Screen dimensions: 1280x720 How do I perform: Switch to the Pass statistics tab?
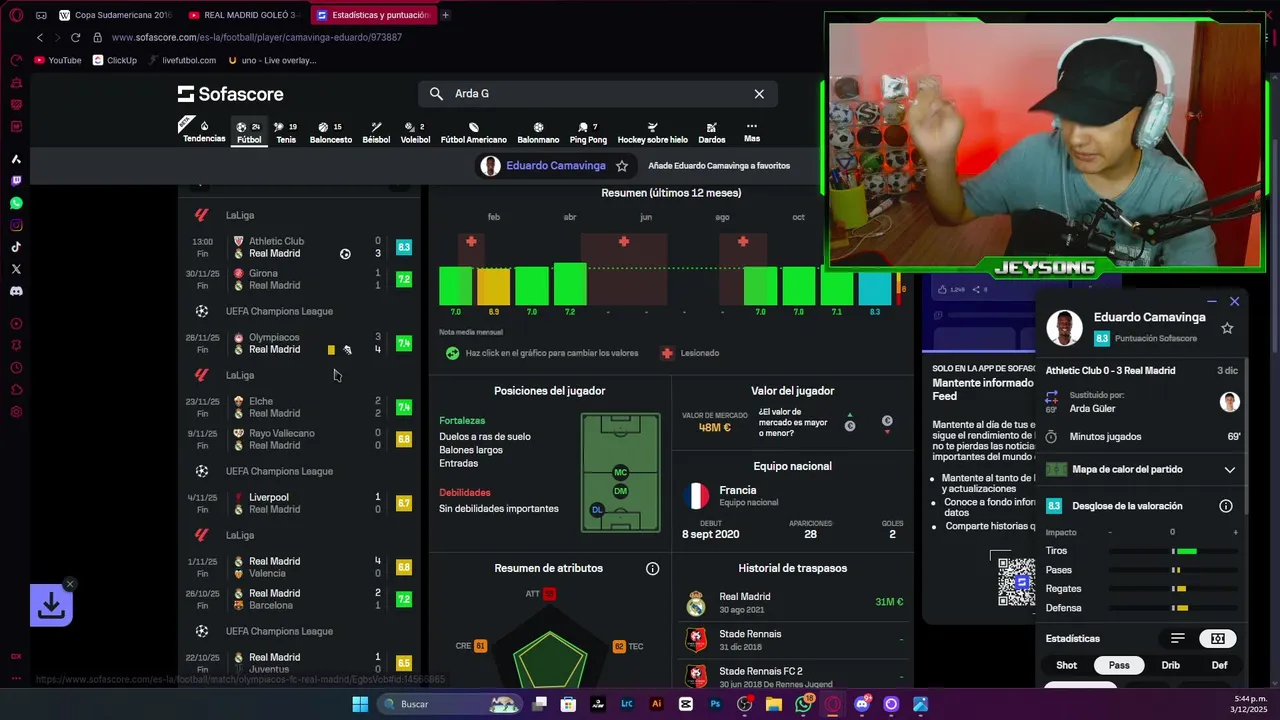[1119, 665]
